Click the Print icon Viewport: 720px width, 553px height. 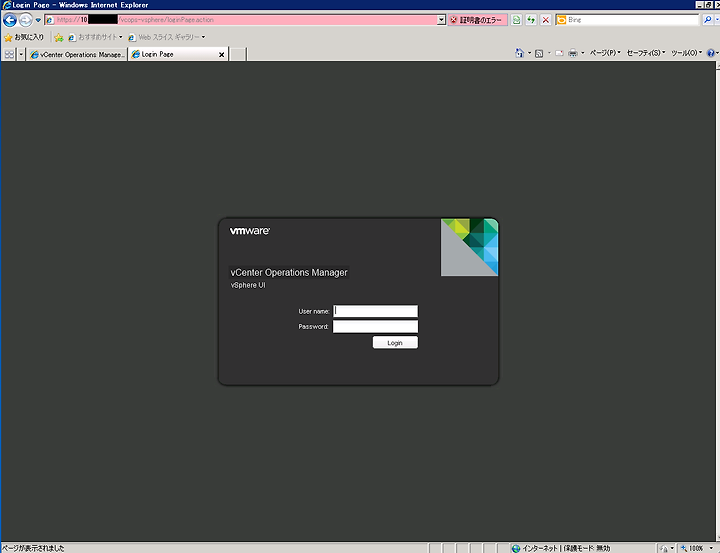pos(573,53)
